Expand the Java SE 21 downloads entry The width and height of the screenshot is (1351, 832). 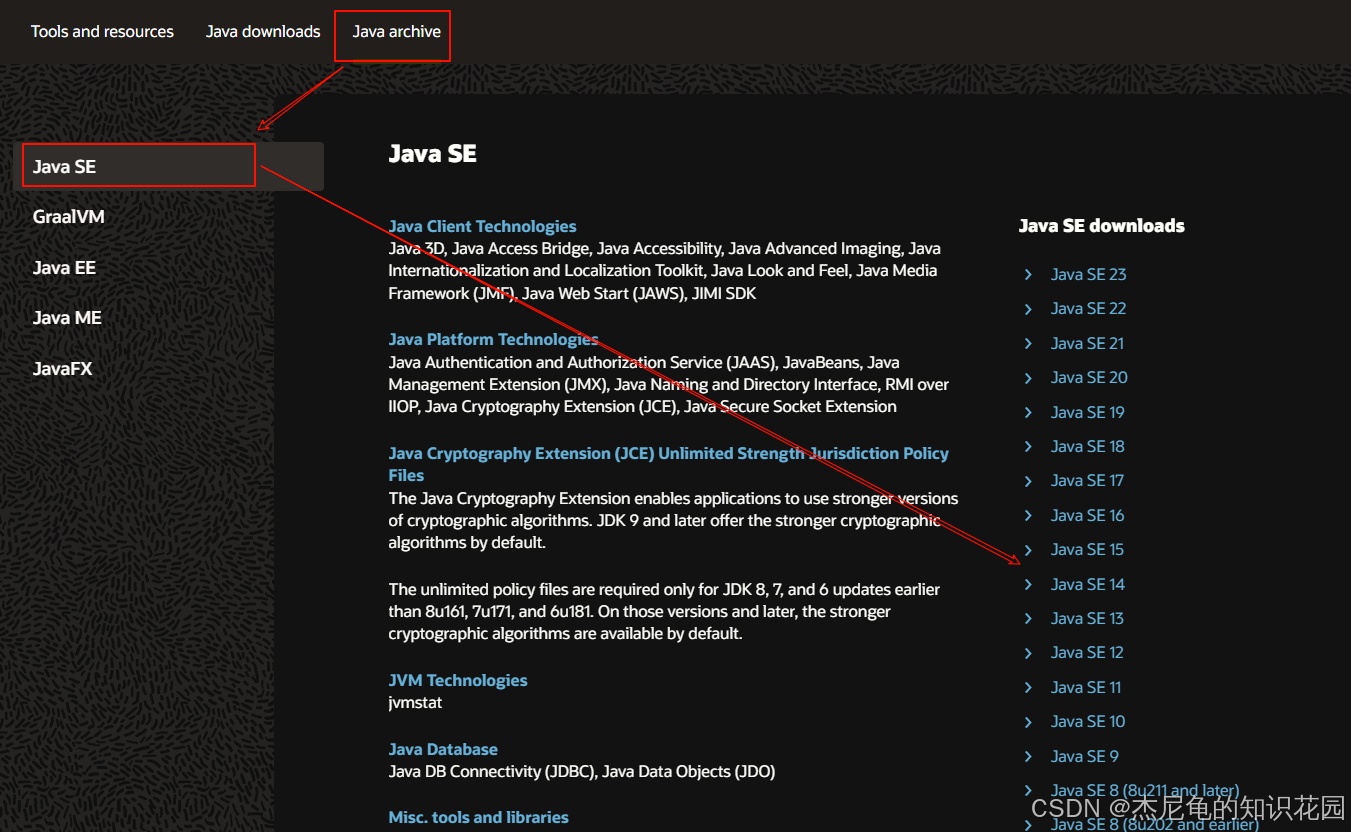point(1087,343)
